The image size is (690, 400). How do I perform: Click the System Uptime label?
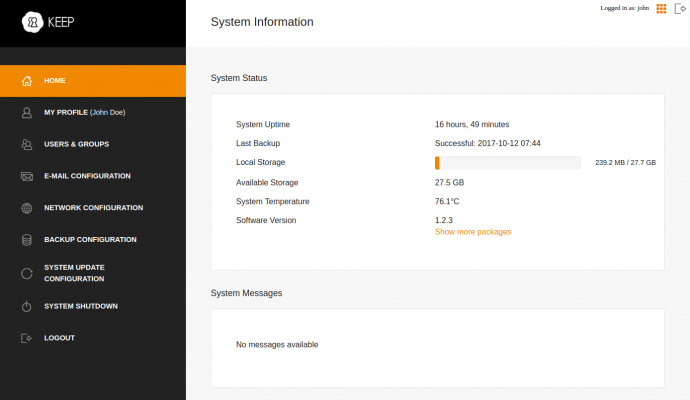point(263,125)
